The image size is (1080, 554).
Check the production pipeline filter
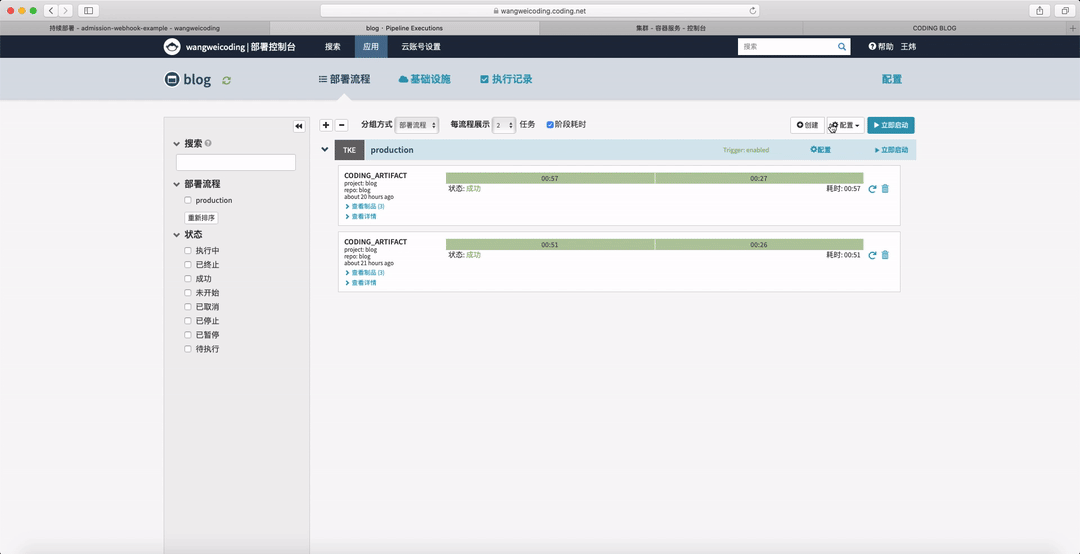point(187,201)
